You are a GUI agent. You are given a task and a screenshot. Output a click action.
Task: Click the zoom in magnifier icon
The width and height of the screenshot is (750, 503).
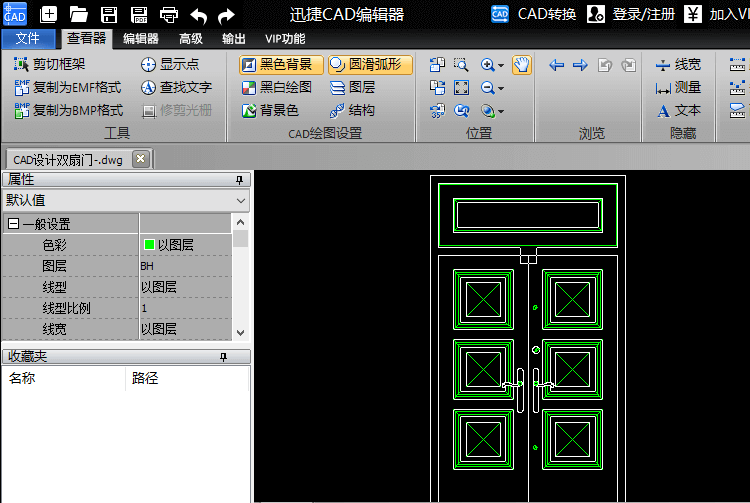[487, 65]
